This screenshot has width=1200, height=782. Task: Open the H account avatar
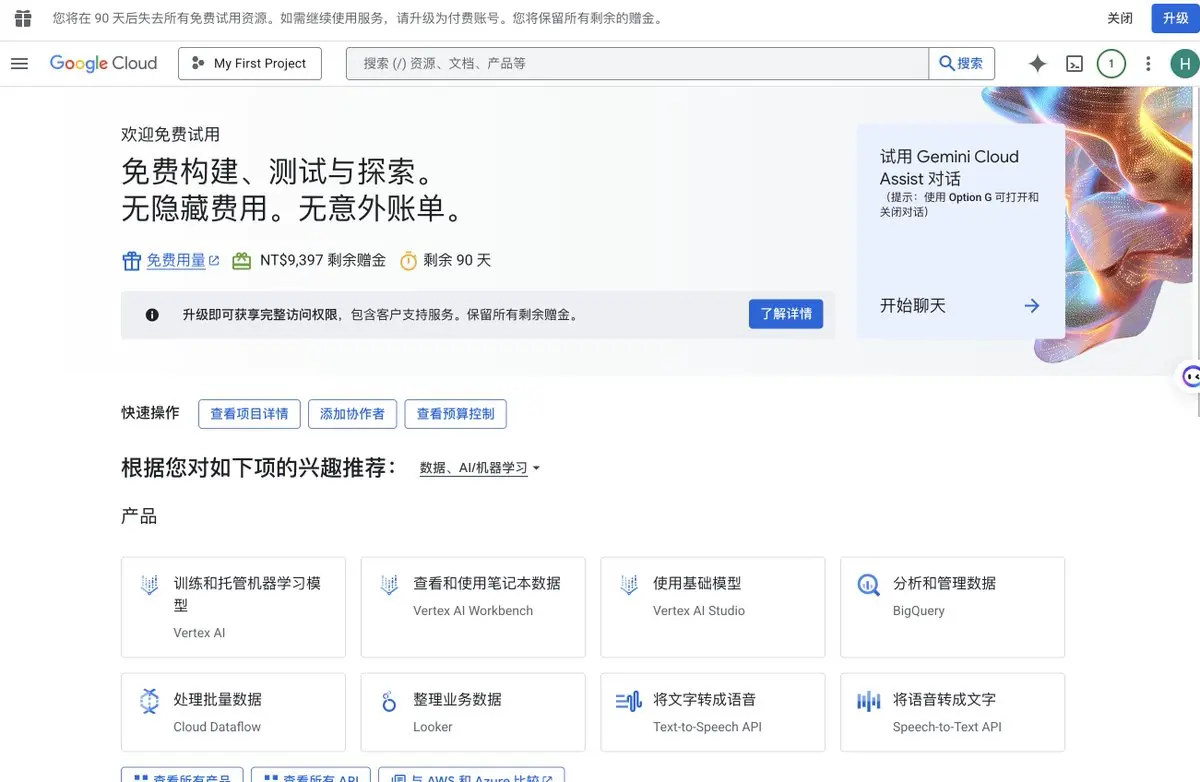[x=1185, y=64]
